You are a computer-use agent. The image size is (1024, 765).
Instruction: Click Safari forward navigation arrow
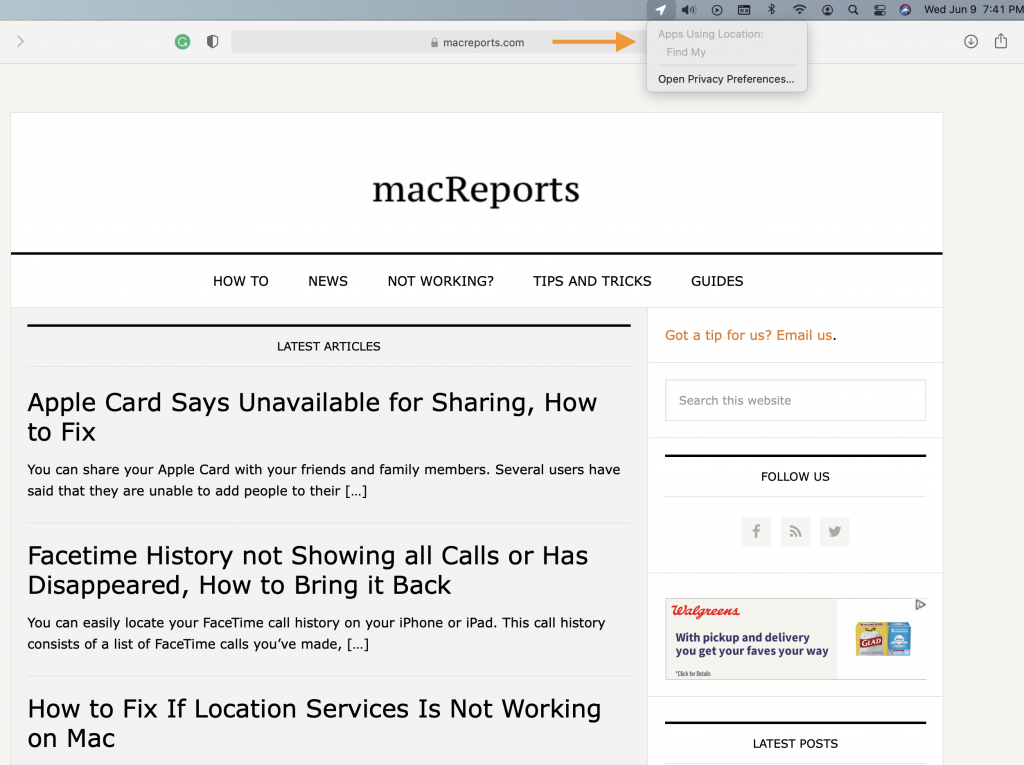pos(20,42)
